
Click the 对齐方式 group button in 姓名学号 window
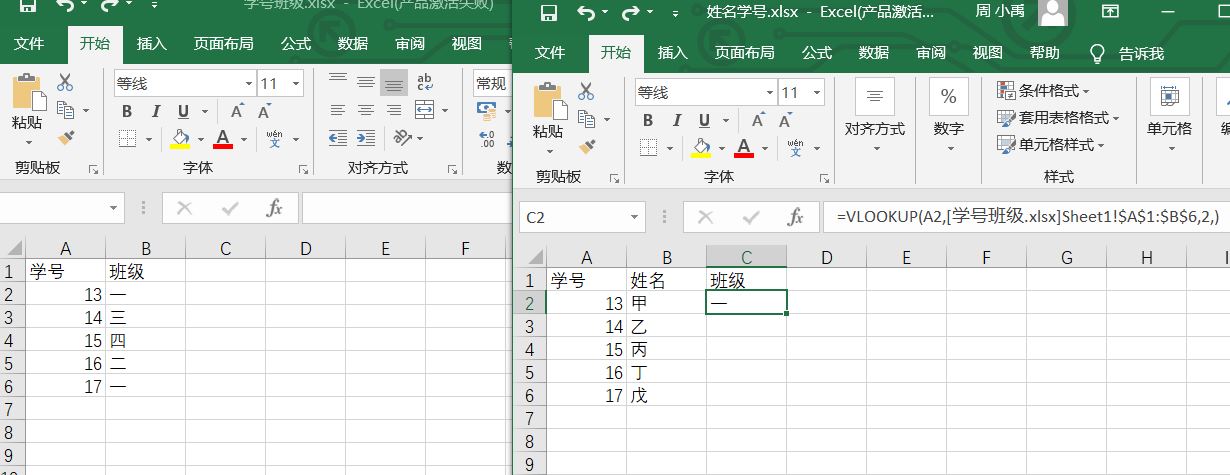pos(875,117)
